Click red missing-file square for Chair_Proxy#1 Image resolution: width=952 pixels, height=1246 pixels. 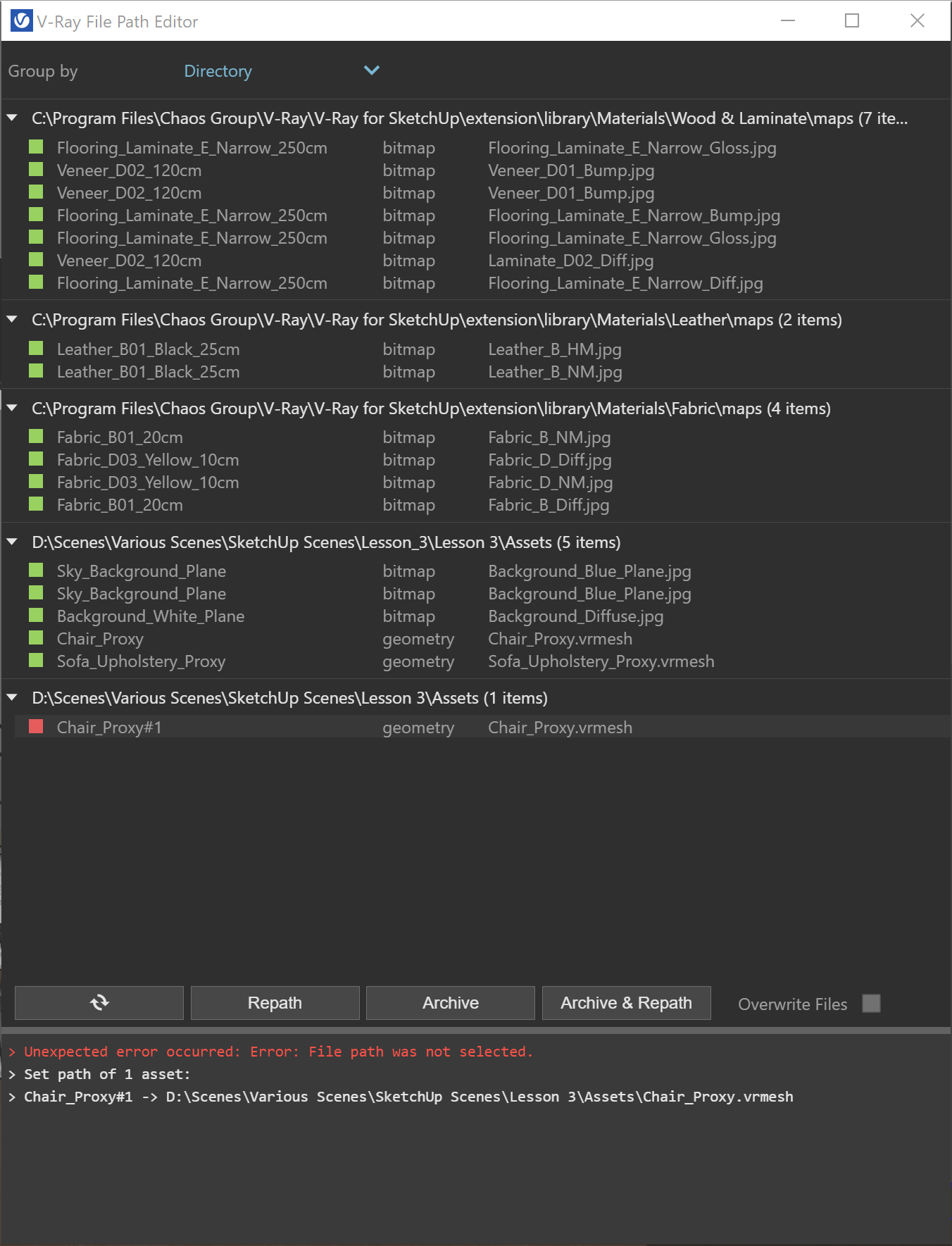click(36, 727)
